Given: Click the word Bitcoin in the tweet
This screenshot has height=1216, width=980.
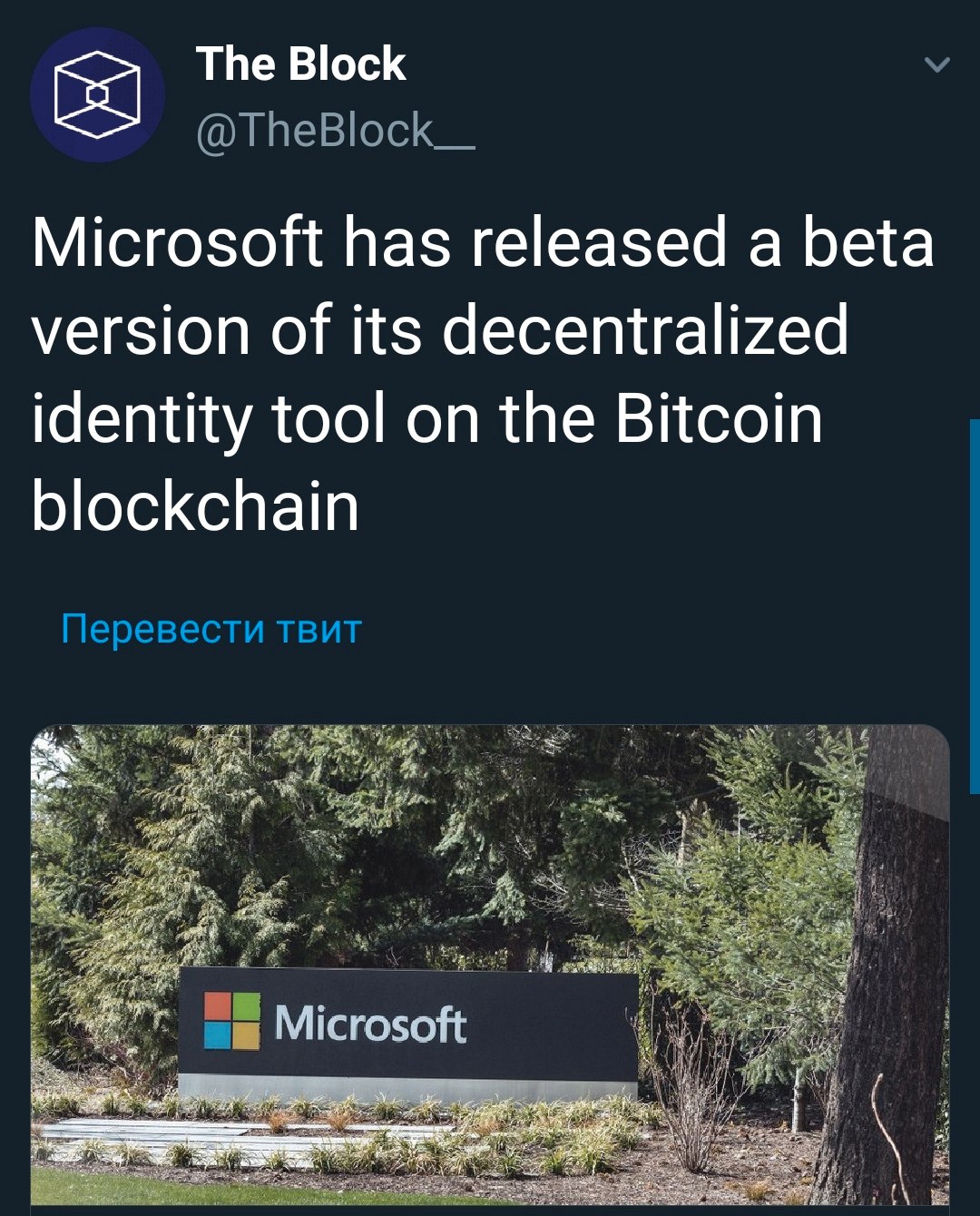Looking at the screenshot, I should 719,419.
